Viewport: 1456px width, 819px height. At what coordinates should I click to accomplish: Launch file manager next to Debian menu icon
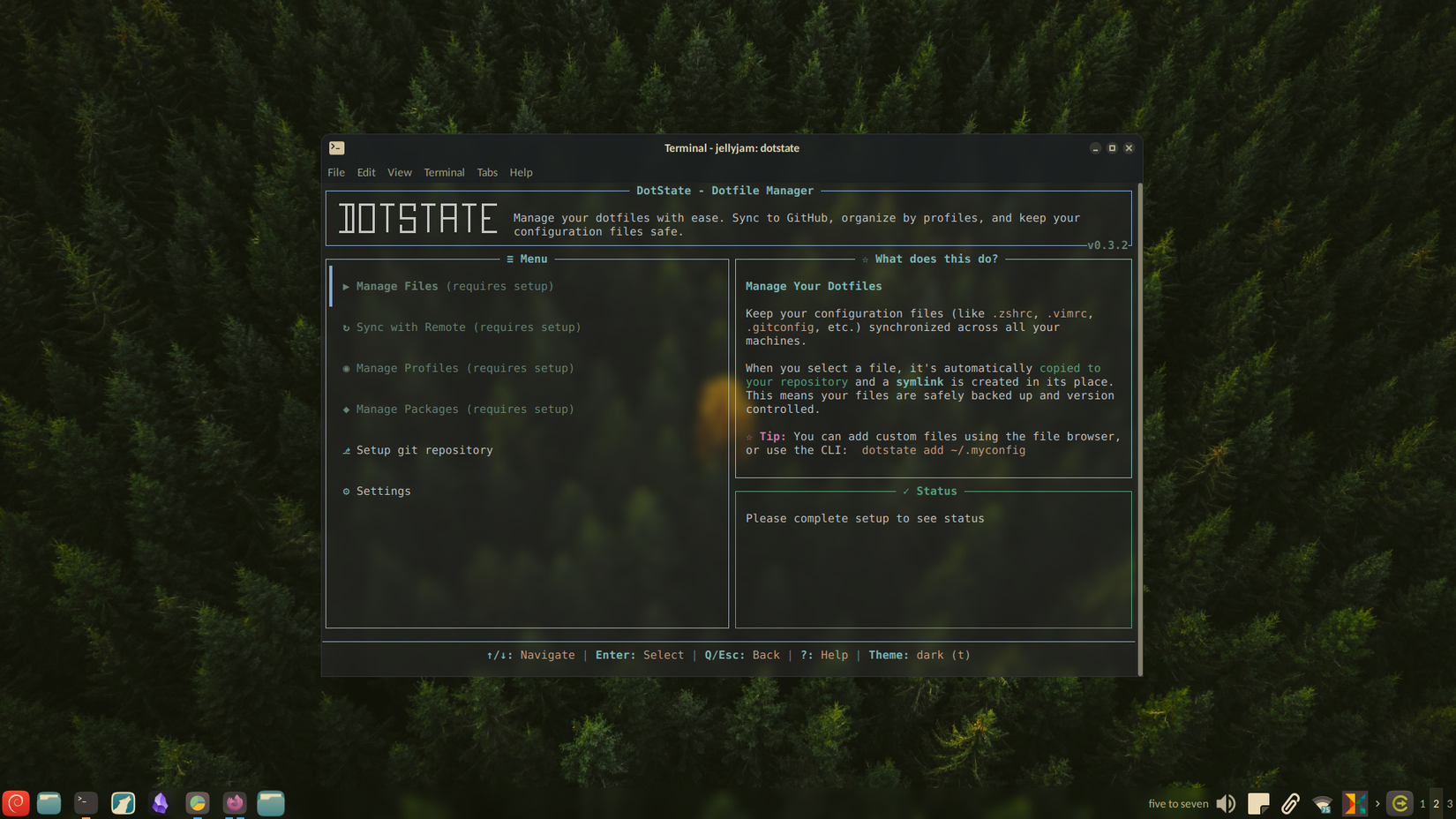tap(49, 802)
